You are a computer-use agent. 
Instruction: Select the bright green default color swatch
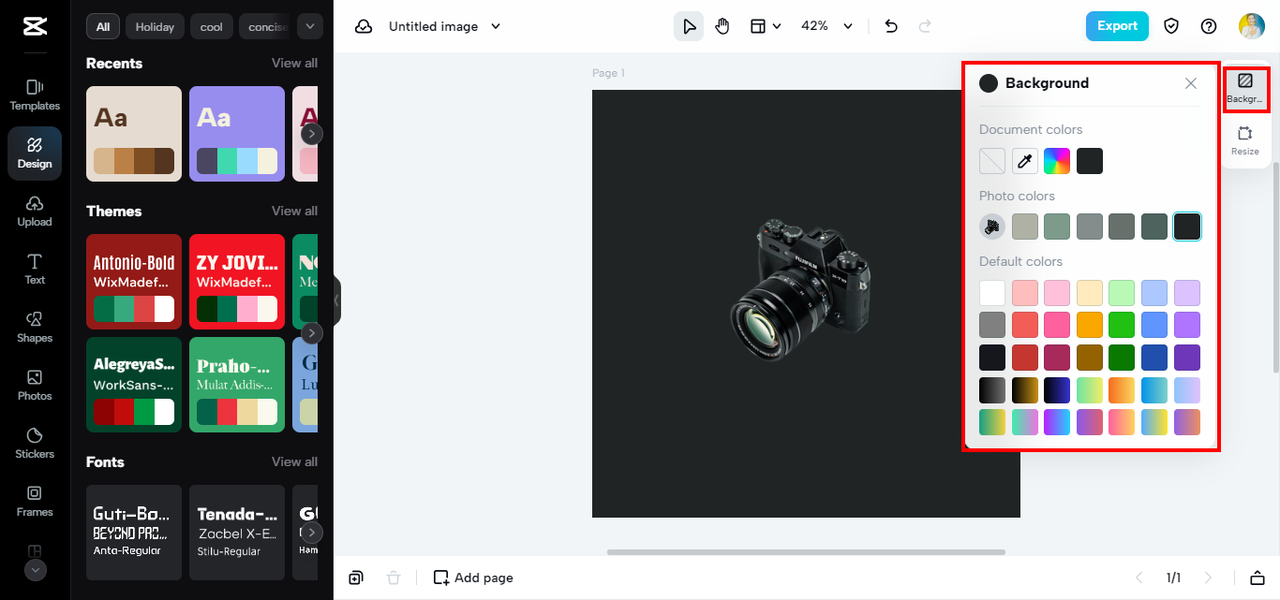tap(1122, 325)
